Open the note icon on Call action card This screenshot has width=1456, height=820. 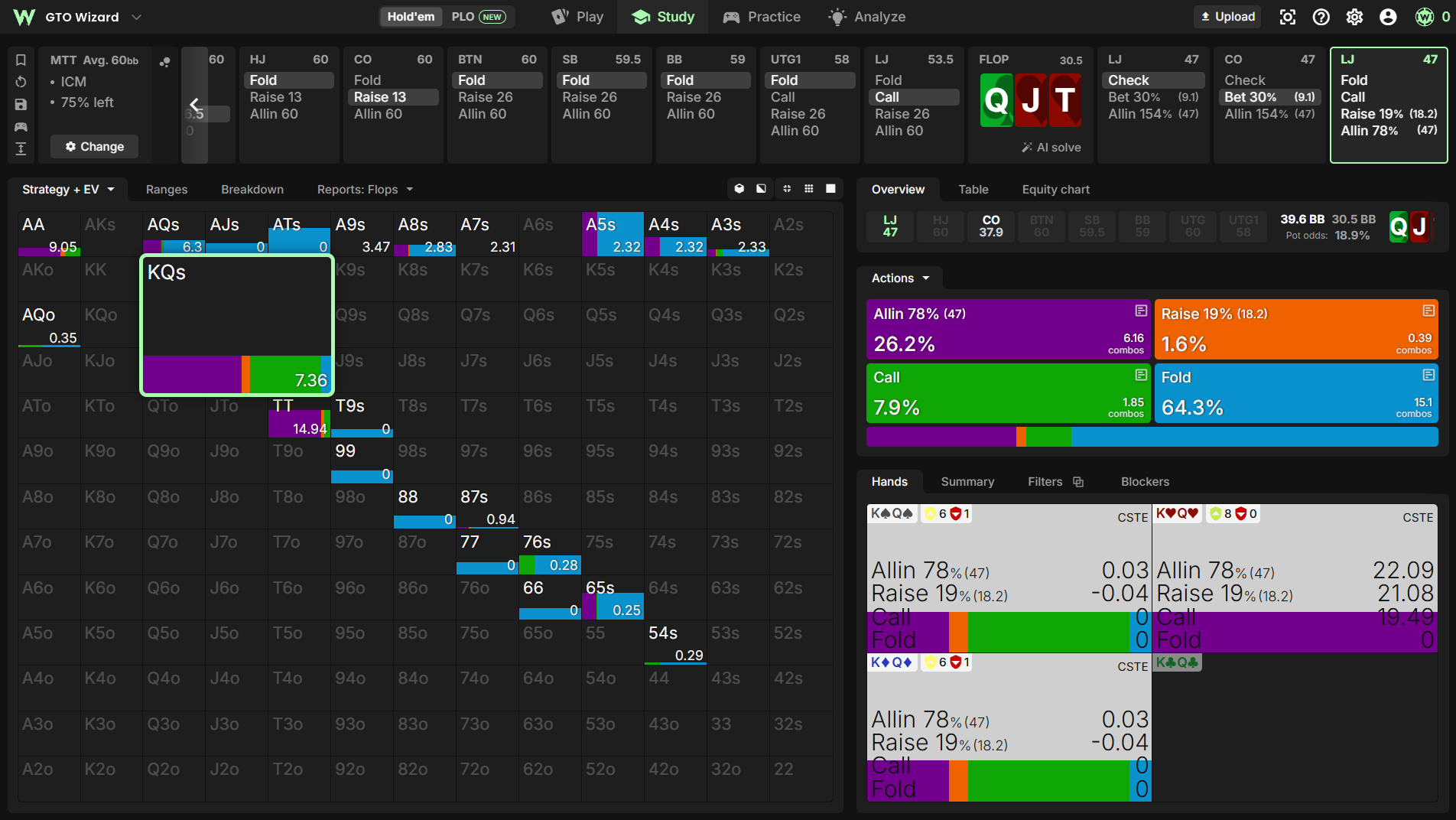coord(1141,375)
